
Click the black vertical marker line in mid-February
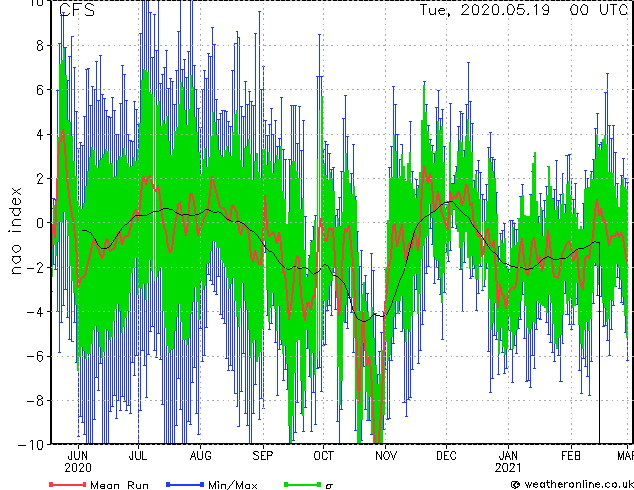(599, 343)
